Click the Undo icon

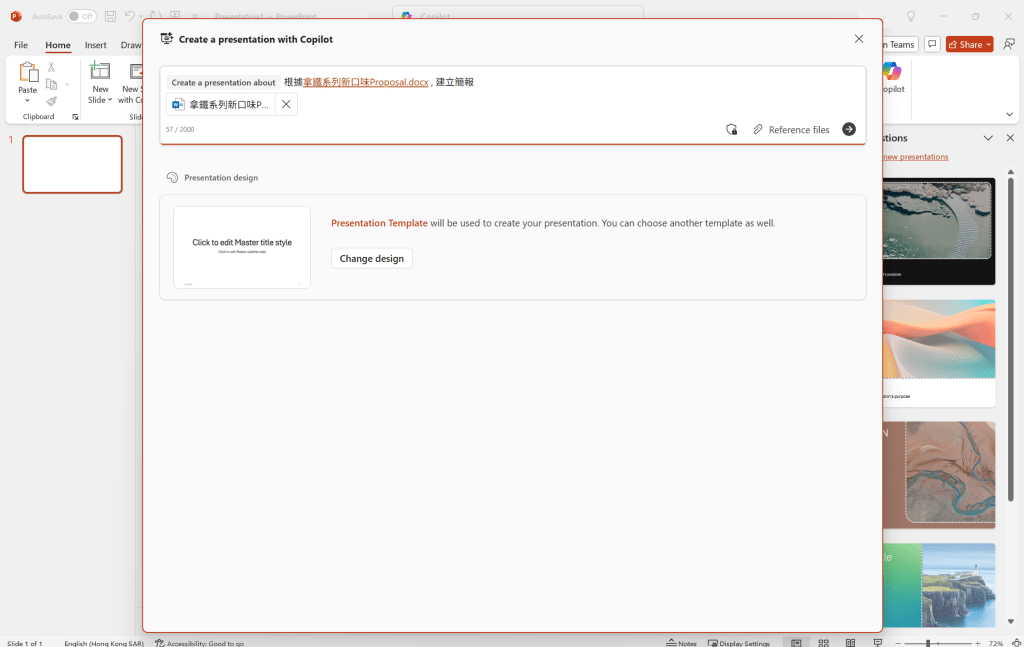(x=129, y=16)
